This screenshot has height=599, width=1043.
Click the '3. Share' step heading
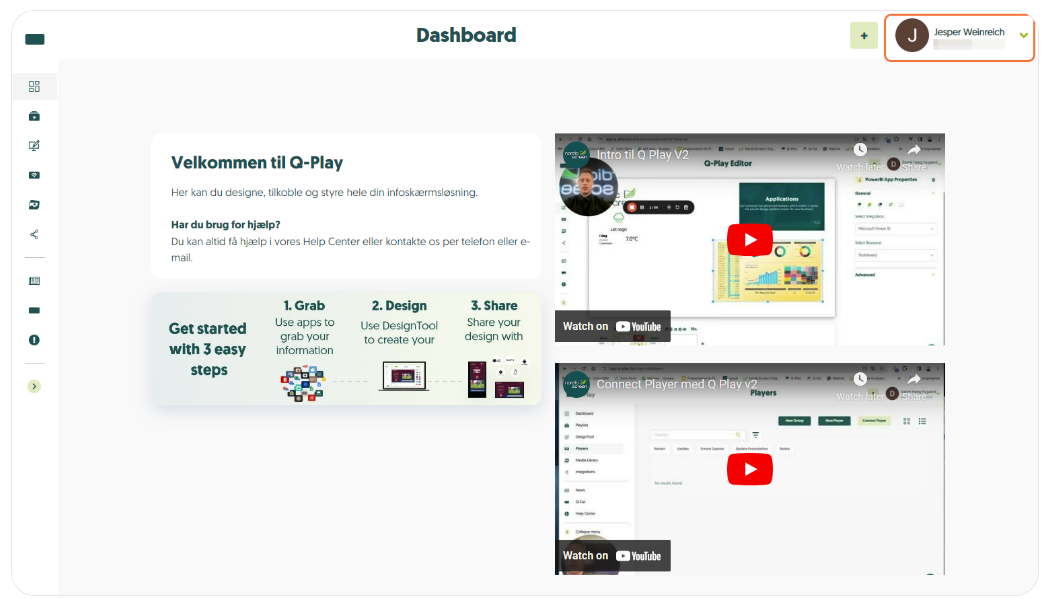coord(494,306)
